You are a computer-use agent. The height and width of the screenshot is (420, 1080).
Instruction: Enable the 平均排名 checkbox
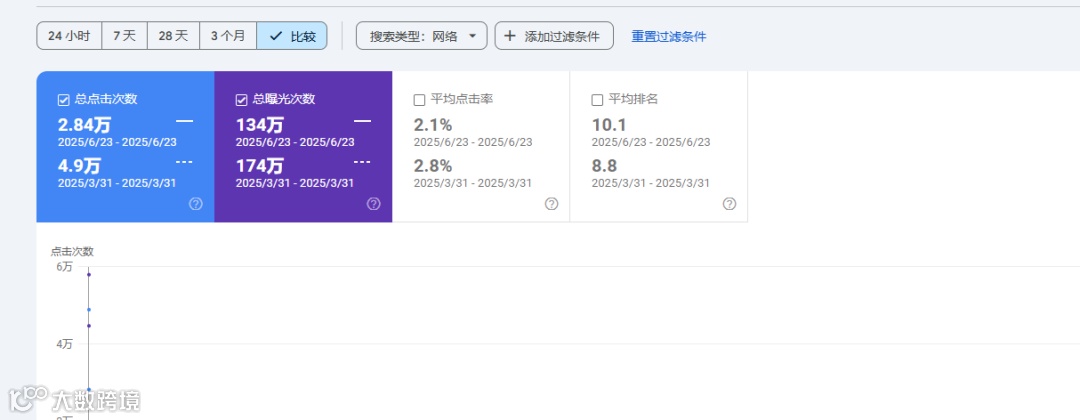coord(597,100)
